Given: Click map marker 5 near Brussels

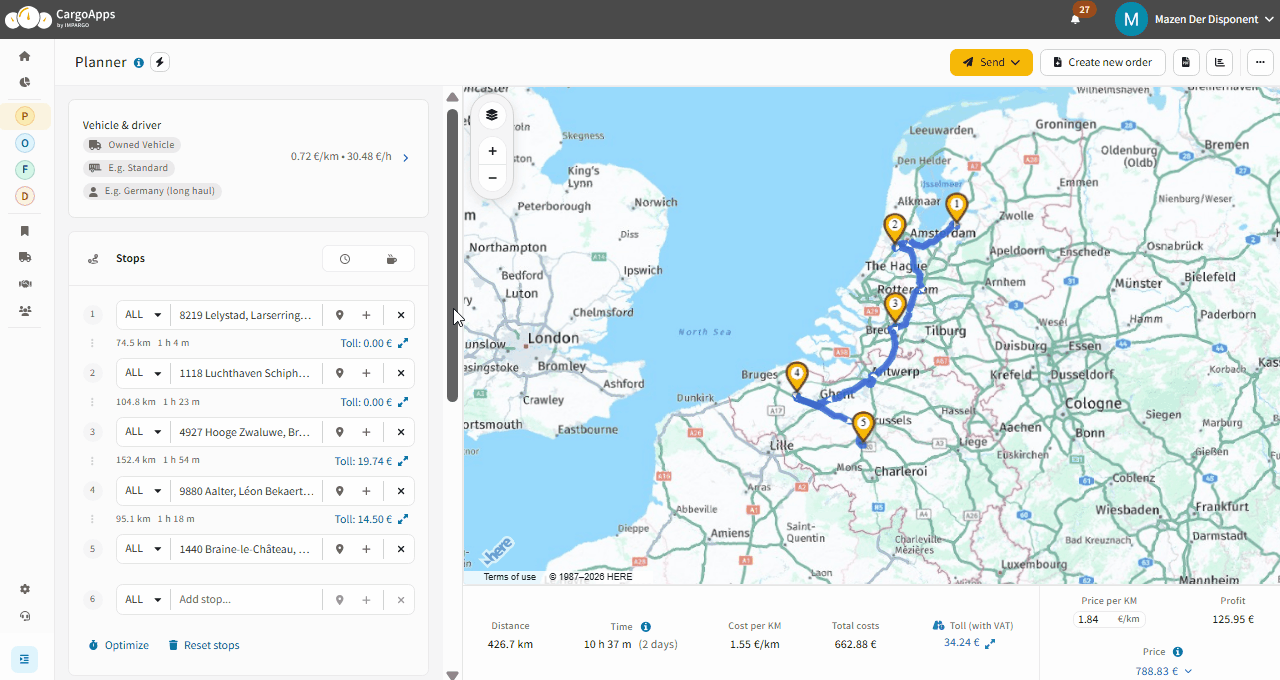Looking at the screenshot, I should (862, 427).
